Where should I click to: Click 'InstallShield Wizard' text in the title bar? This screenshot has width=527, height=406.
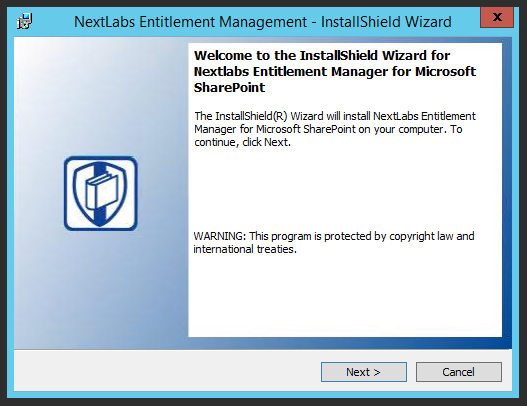point(386,22)
